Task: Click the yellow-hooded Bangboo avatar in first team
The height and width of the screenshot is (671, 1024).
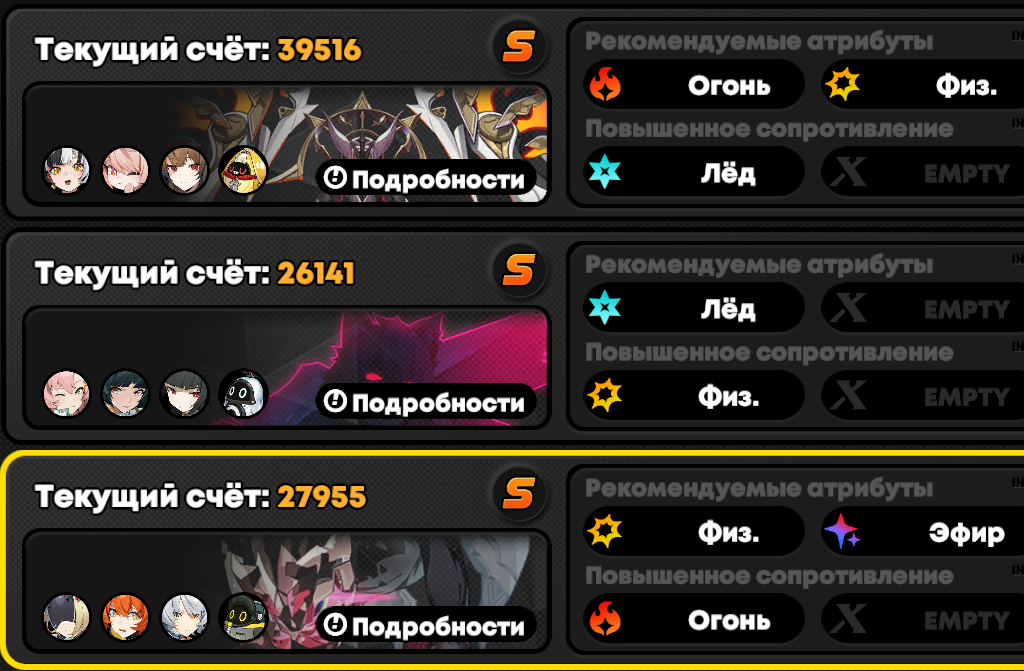Action: click(x=243, y=170)
